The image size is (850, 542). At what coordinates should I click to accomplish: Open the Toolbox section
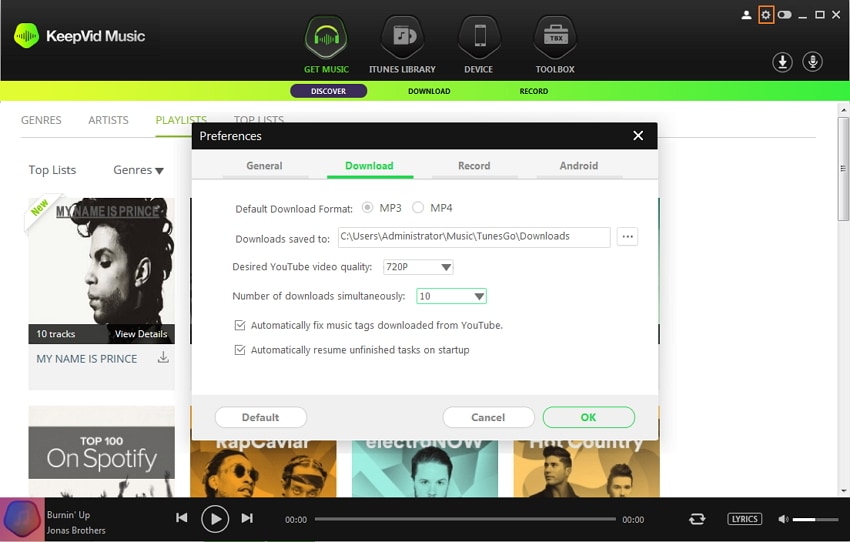coord(555,44)
